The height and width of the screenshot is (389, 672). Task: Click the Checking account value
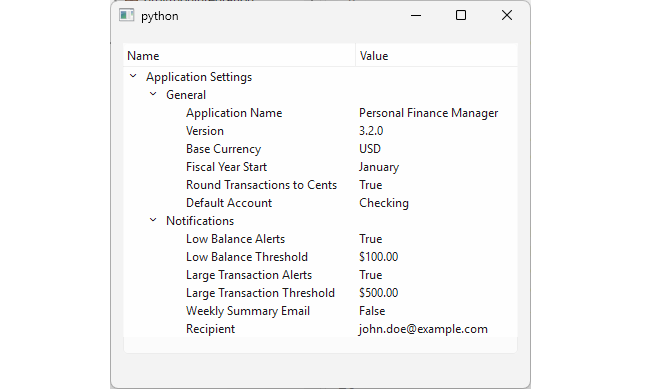(384, 203)
